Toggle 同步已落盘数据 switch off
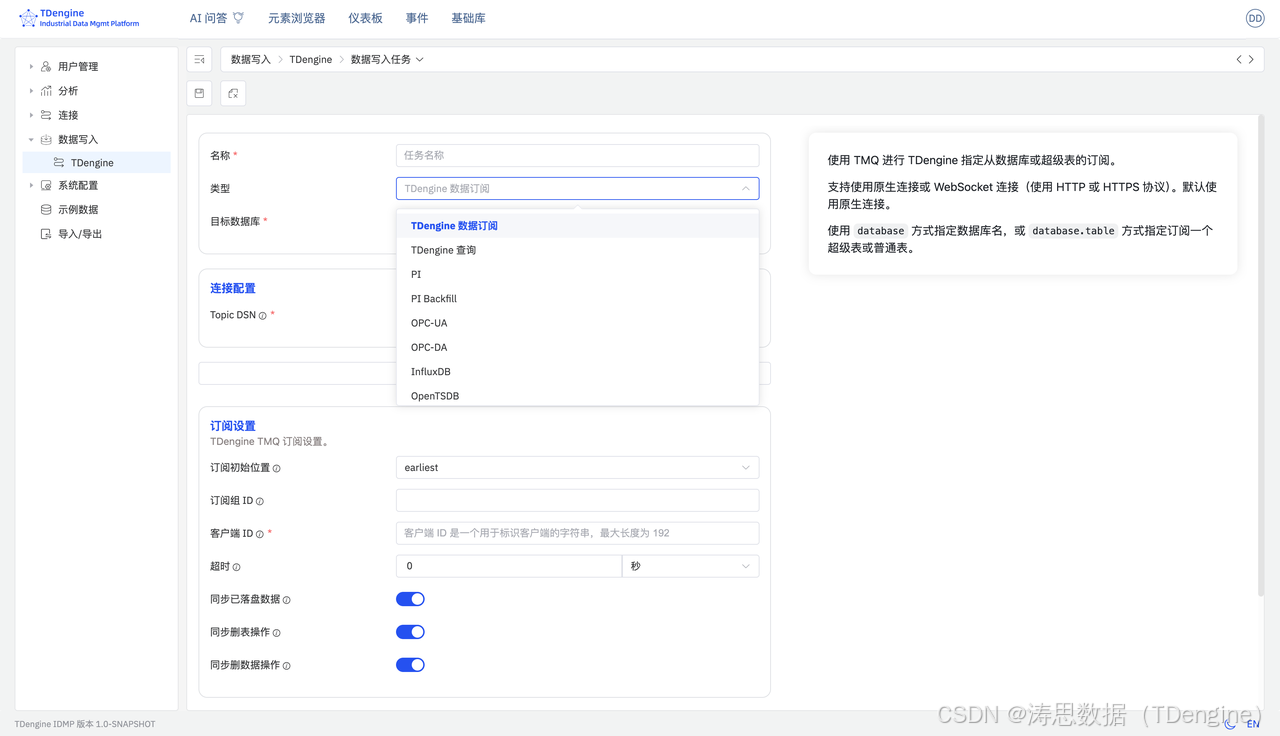Screen dimensions: 1280x736 click(410, 599)
